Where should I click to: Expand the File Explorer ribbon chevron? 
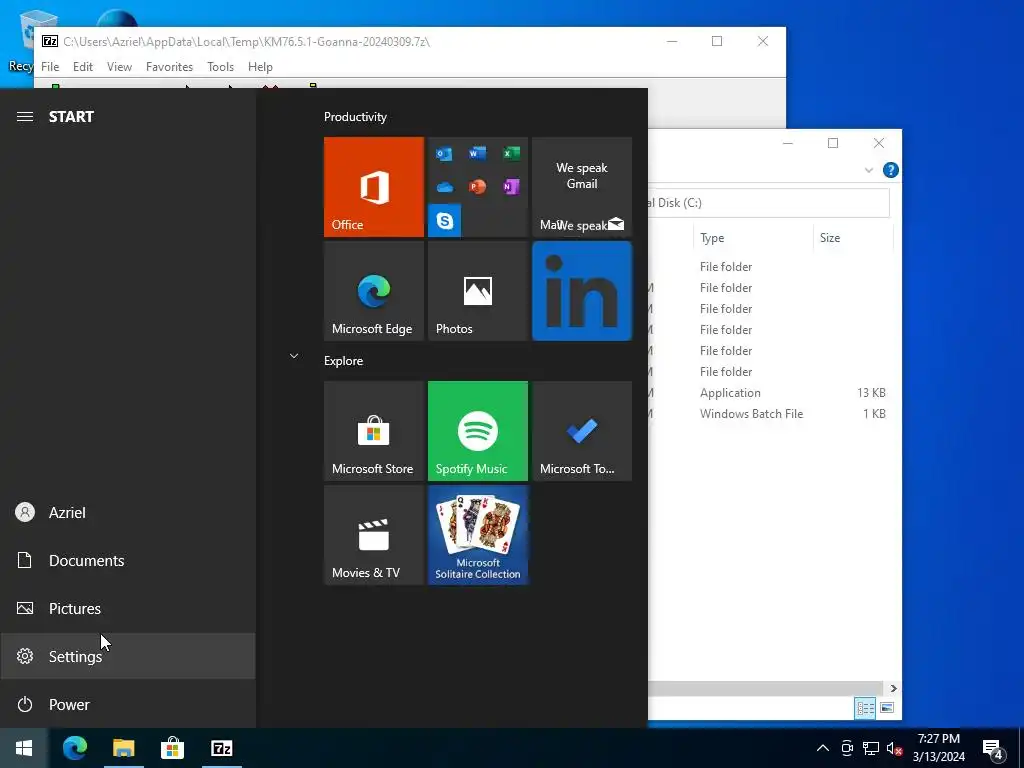point(869,170)
